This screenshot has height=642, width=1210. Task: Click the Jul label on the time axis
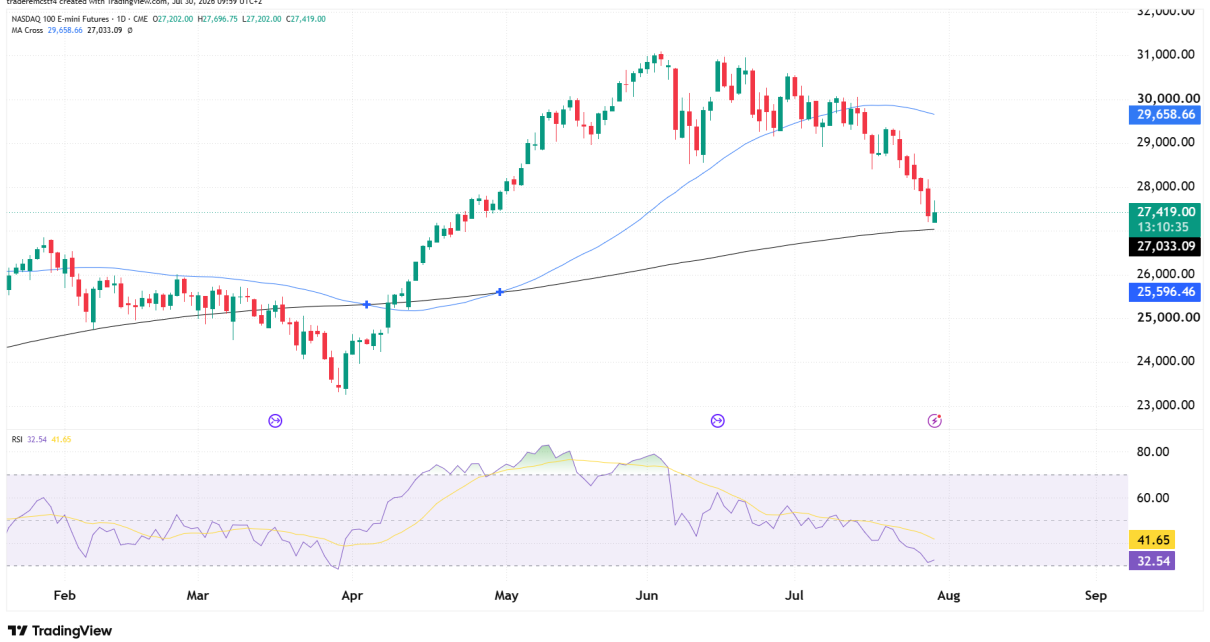795,596
